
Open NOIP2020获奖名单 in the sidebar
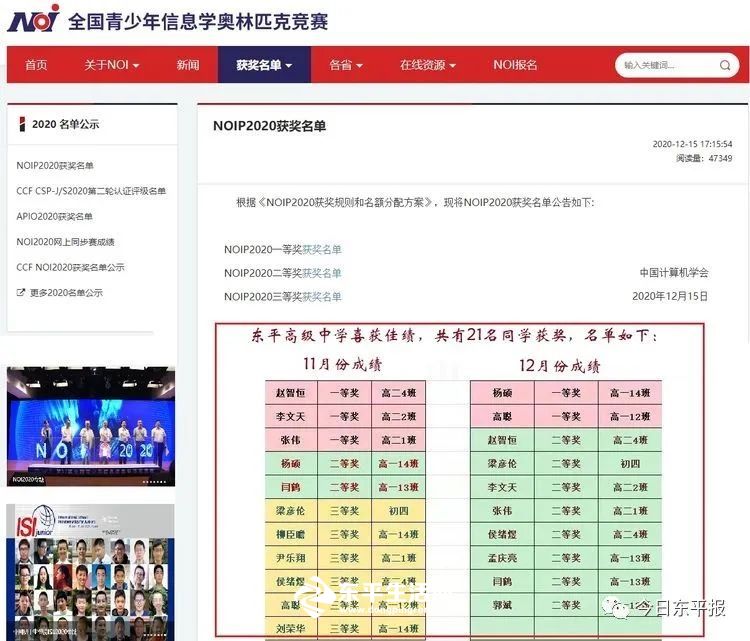click(55, 166)
